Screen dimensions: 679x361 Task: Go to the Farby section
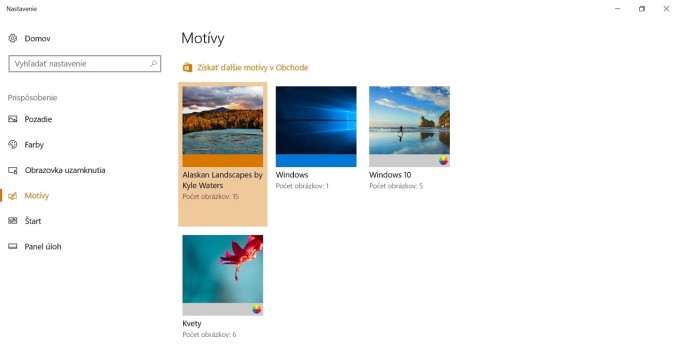point(34,145)
